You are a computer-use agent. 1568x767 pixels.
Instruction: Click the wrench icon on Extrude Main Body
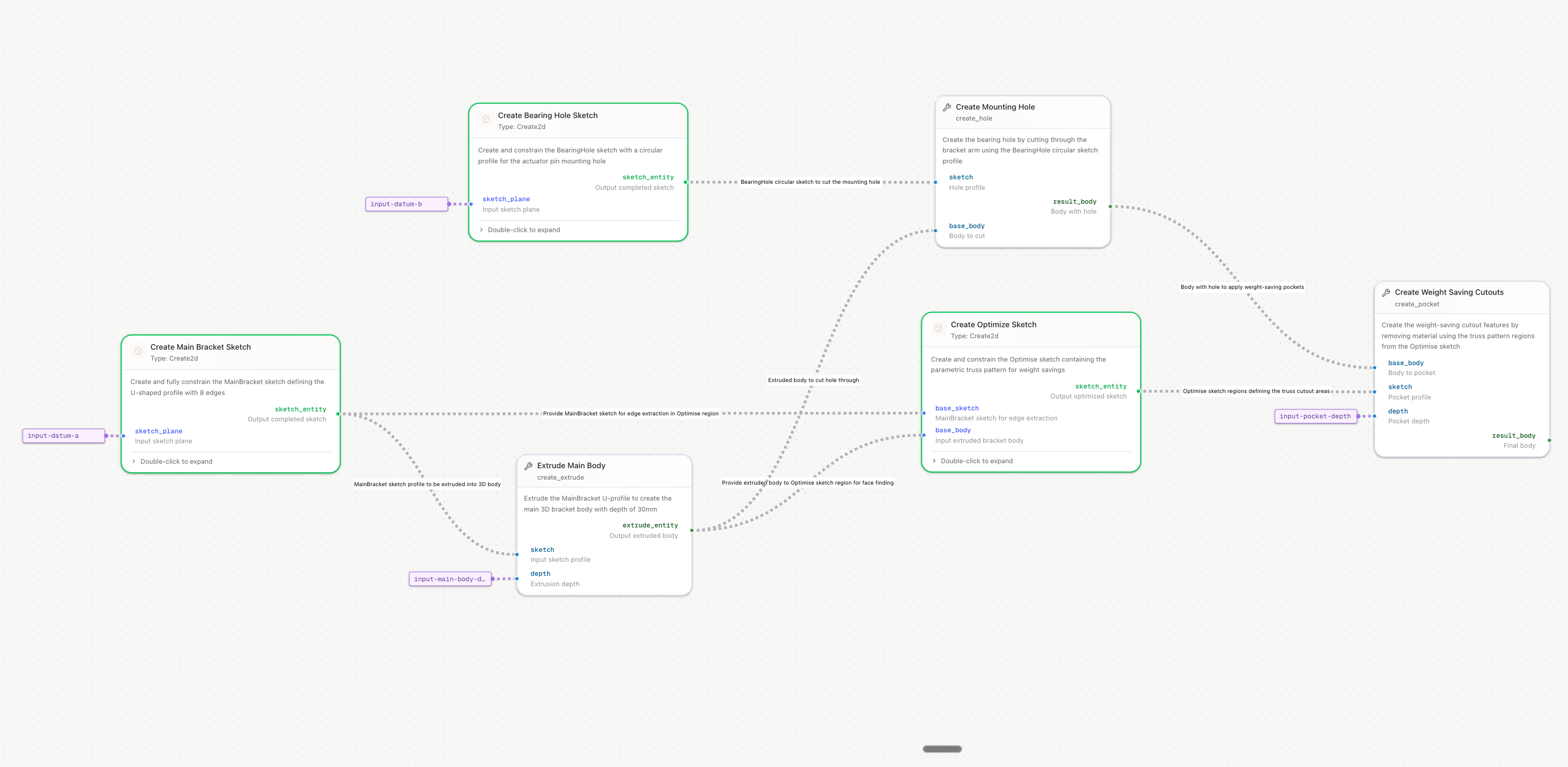528,466
